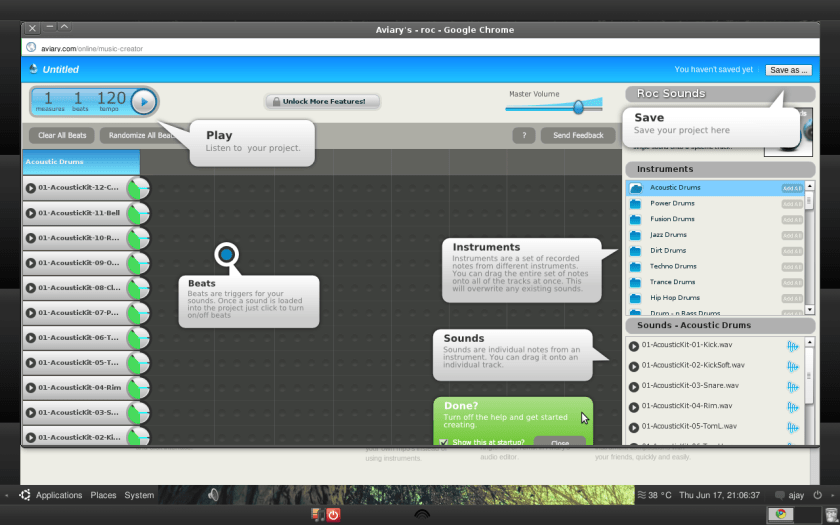Preview the 01-AcousticKit-11-Bell track sound

click(31, 213)
